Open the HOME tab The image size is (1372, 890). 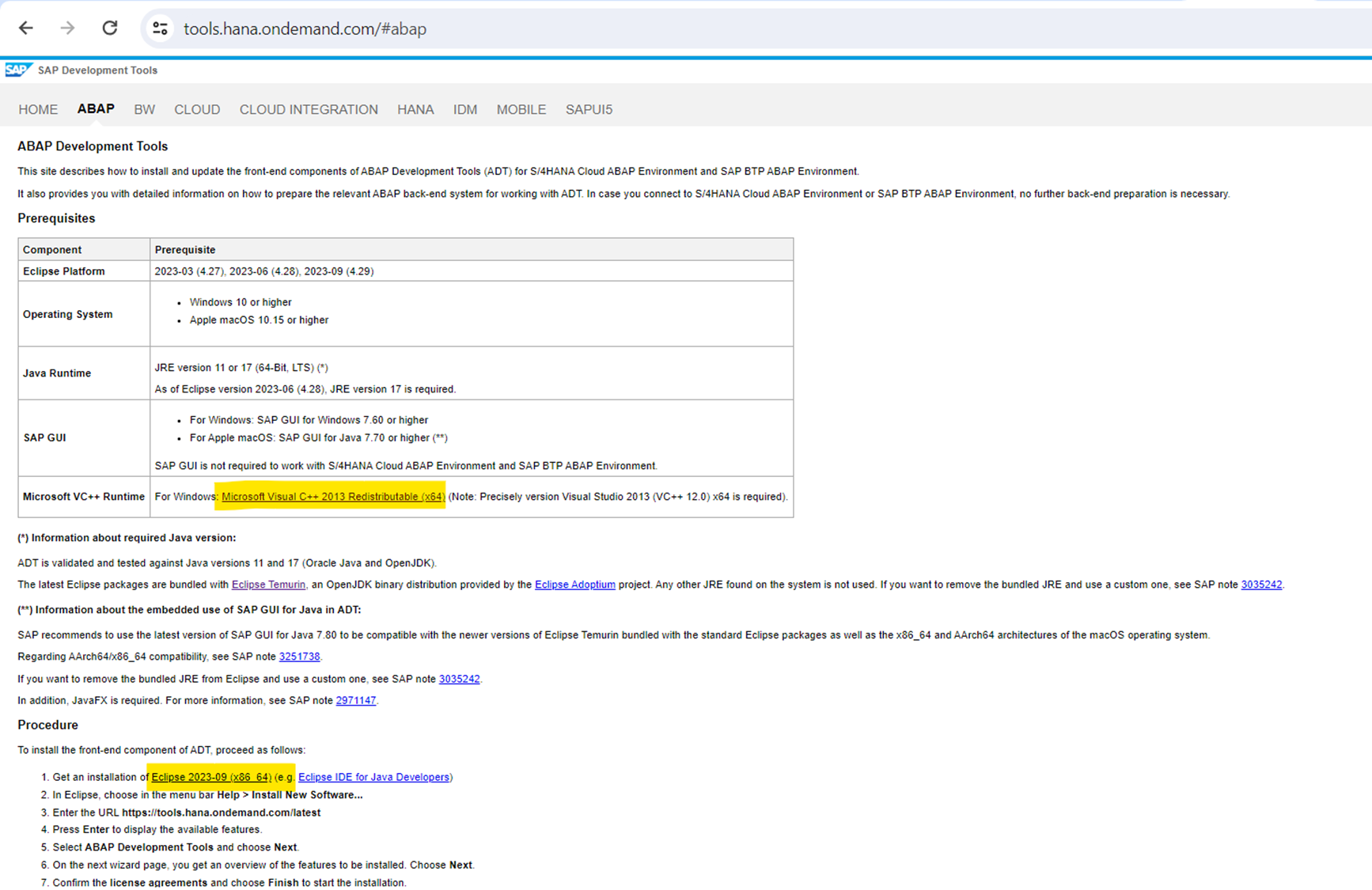[38, 109]
